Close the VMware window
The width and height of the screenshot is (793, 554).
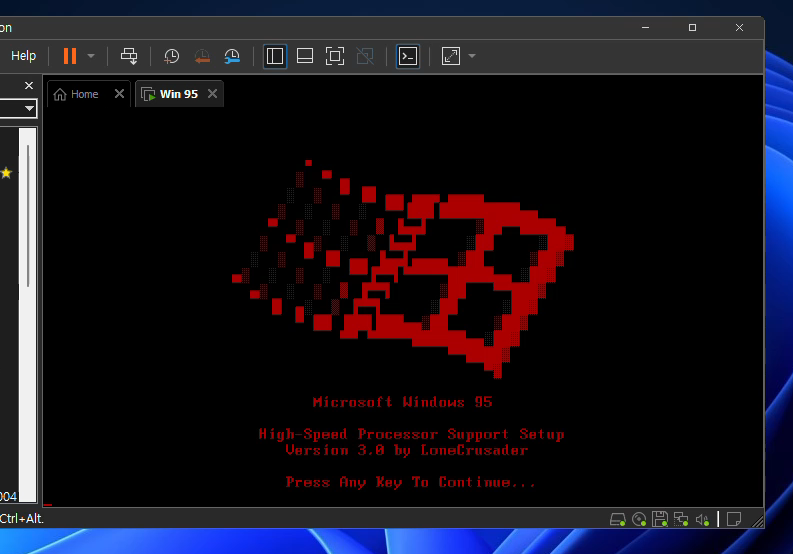pos(739,27)
